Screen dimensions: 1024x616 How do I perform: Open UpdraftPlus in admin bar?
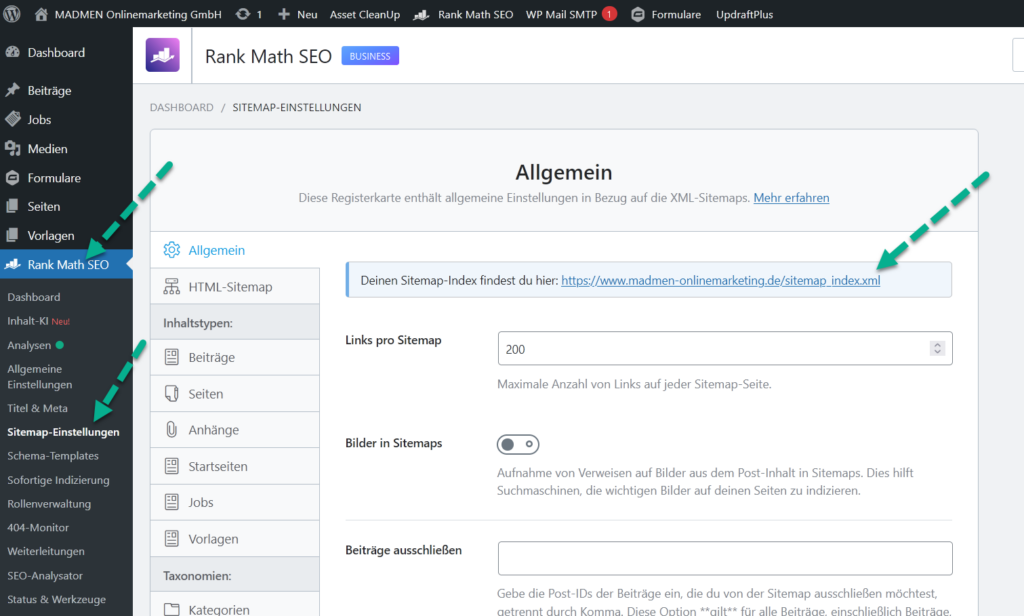pos(744,14)
